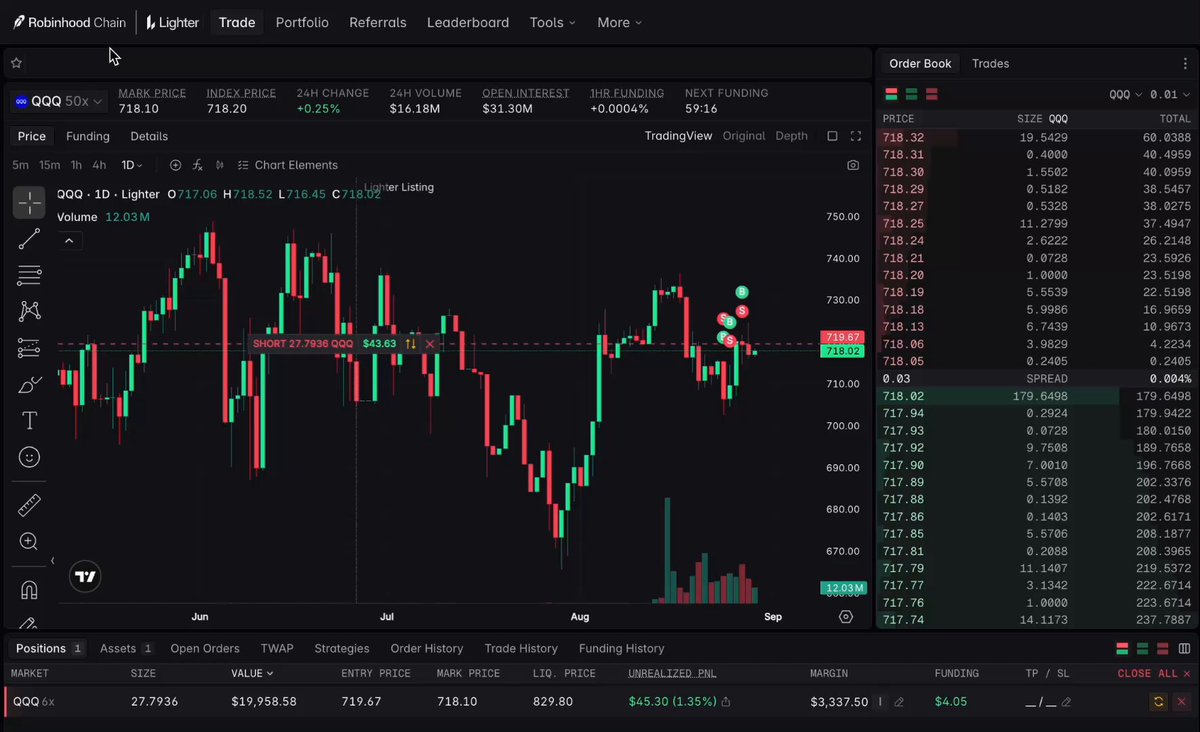Add a compare symbol with the plus circle
Screen dimensions: 1200x732
pos(176,165)
